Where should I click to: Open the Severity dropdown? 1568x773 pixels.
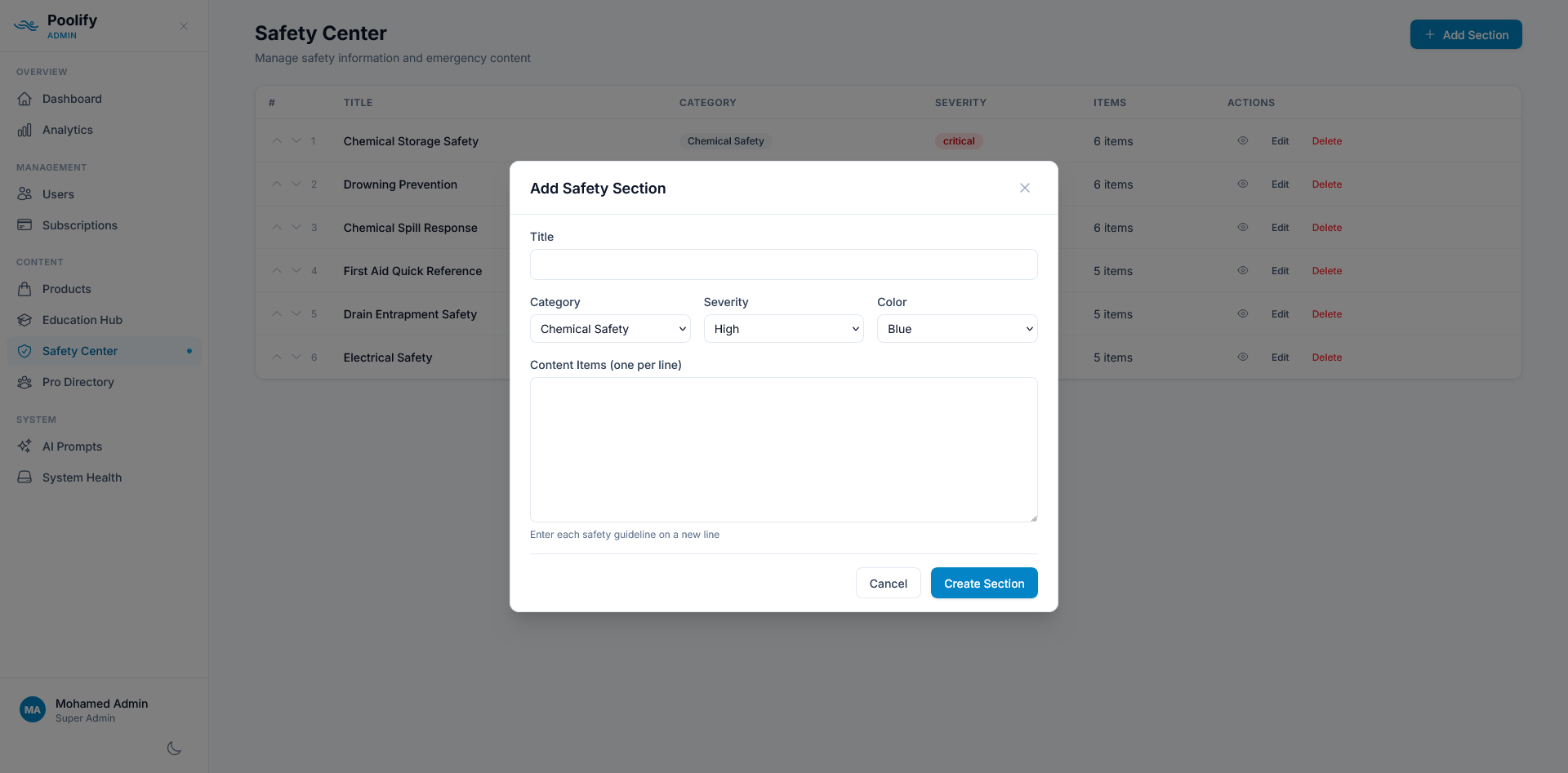pyautogui.click(x=783, y=329)
